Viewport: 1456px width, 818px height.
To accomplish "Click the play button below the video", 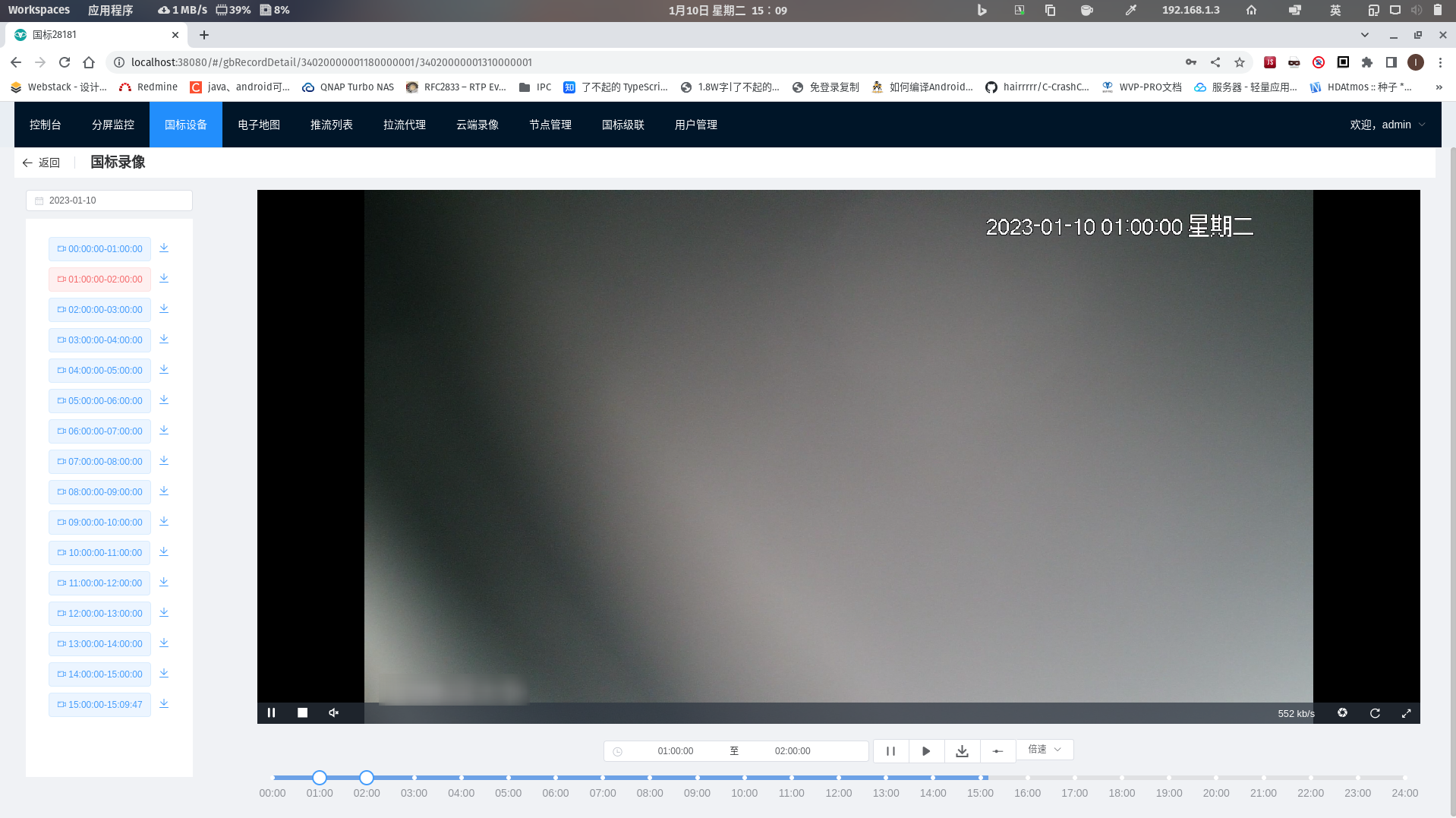I will coord(926,750).
